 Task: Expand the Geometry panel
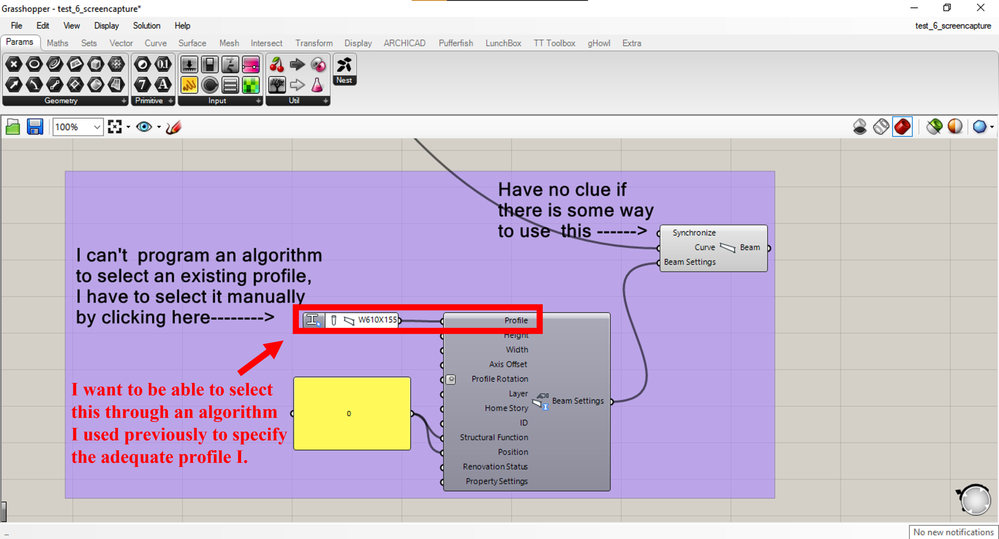[124, 101]
